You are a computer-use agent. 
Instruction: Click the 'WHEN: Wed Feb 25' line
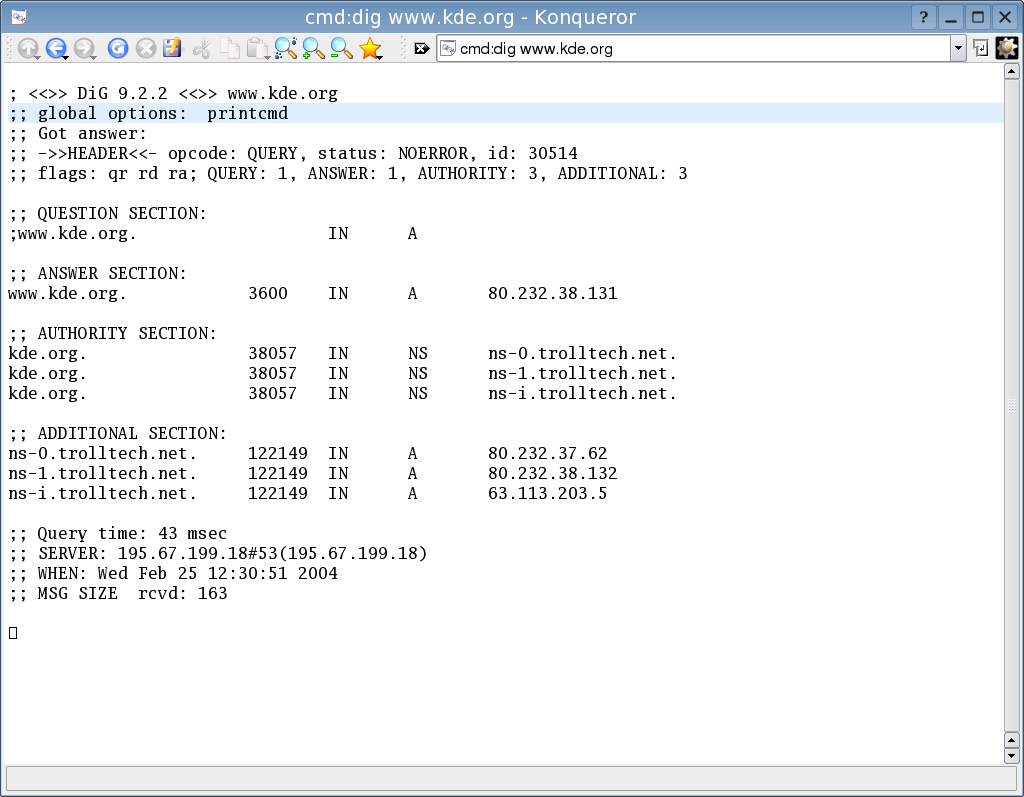point(173,574)
